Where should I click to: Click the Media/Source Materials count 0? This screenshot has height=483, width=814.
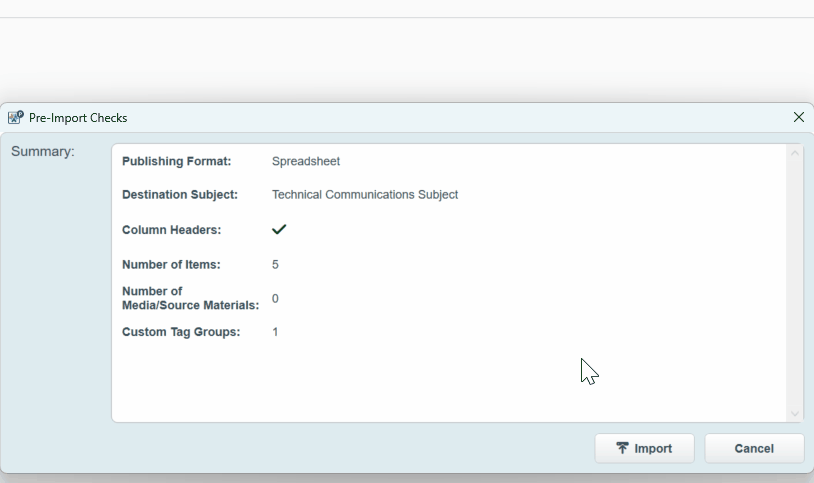[275, 299]
